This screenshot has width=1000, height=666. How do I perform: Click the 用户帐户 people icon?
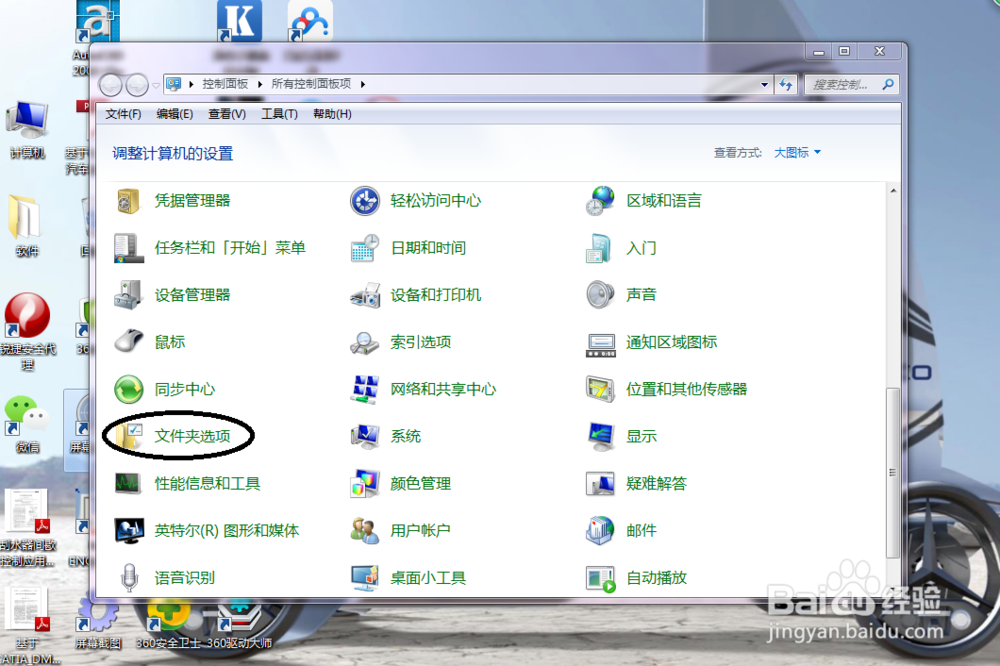click(365, 531)
